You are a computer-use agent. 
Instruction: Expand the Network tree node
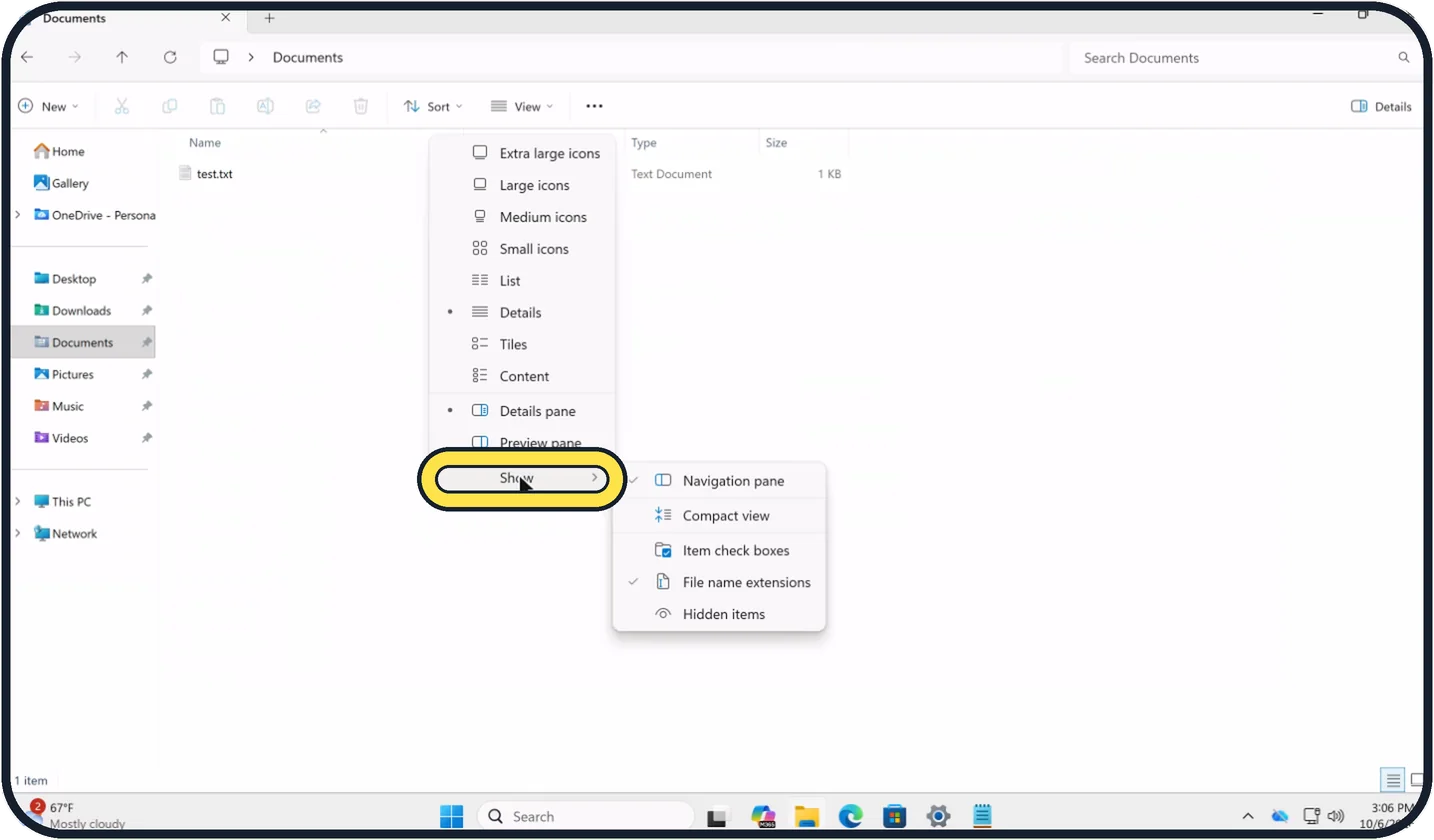point(18,534)
